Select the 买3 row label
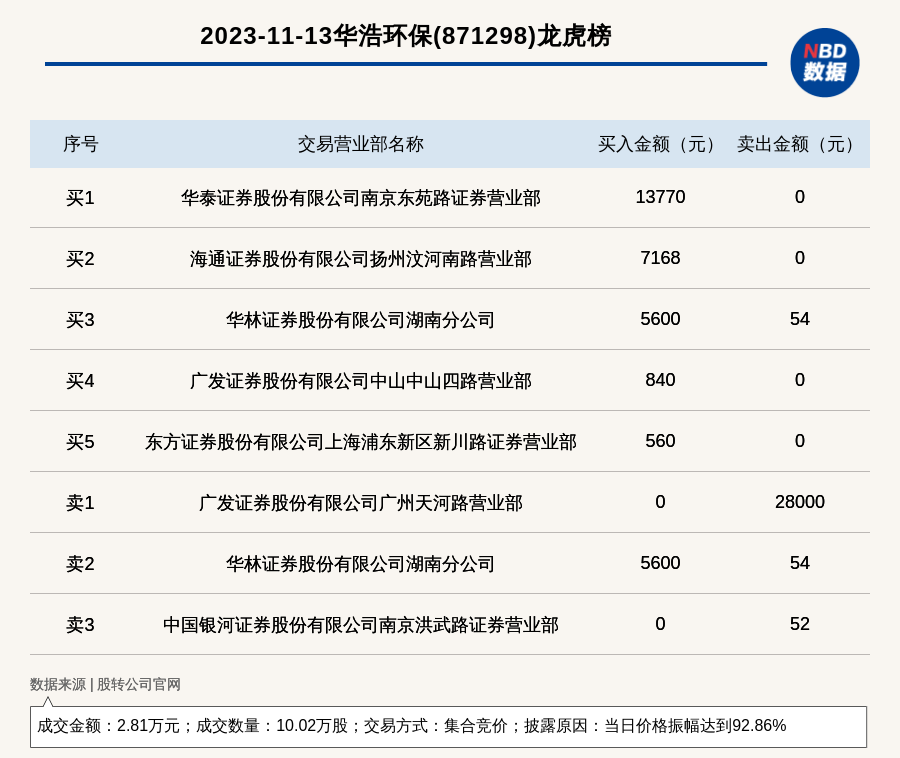Image resolution: width=900 pixels, height=758 pixels. (80, 320)
